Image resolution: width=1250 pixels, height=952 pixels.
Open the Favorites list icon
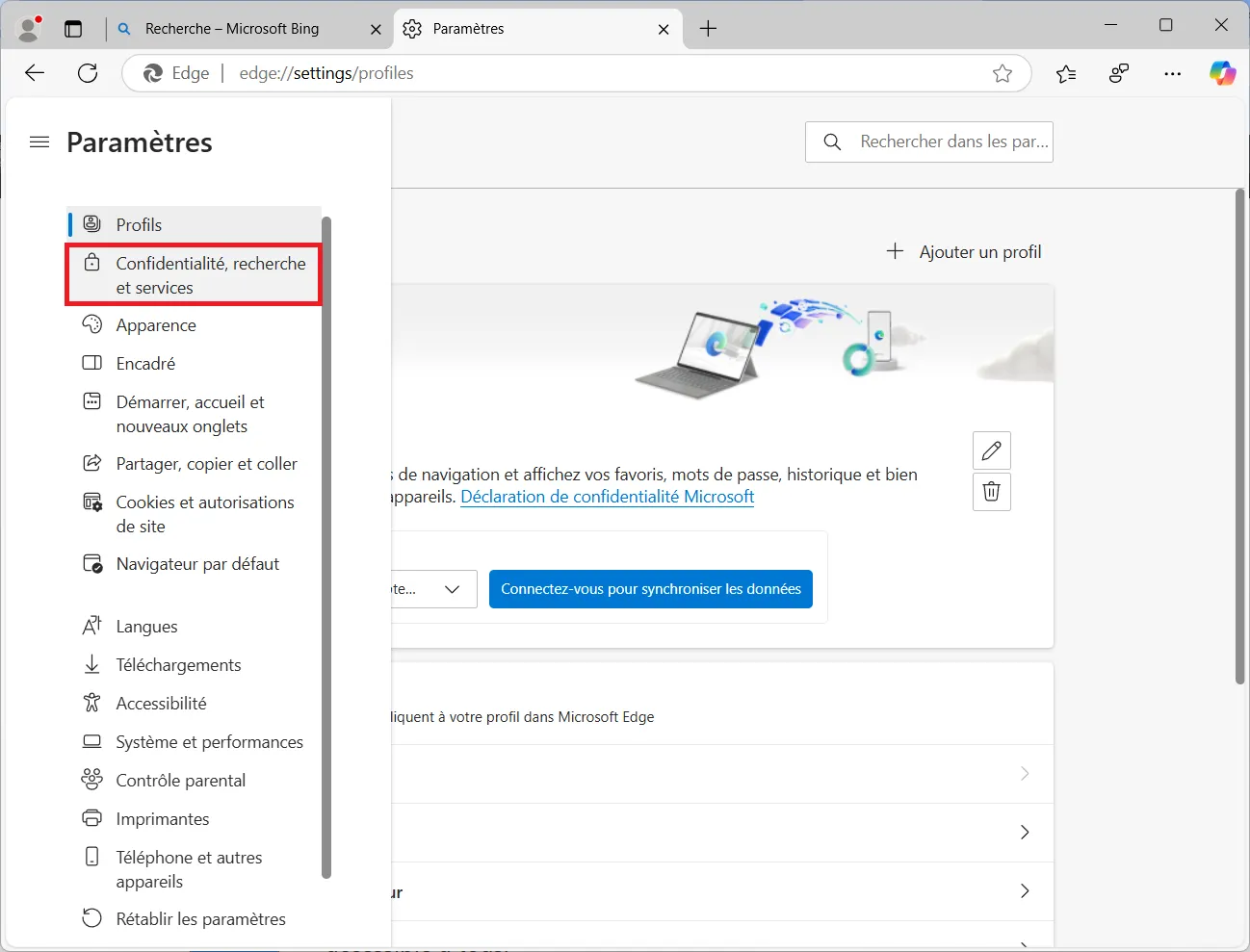1066,73
